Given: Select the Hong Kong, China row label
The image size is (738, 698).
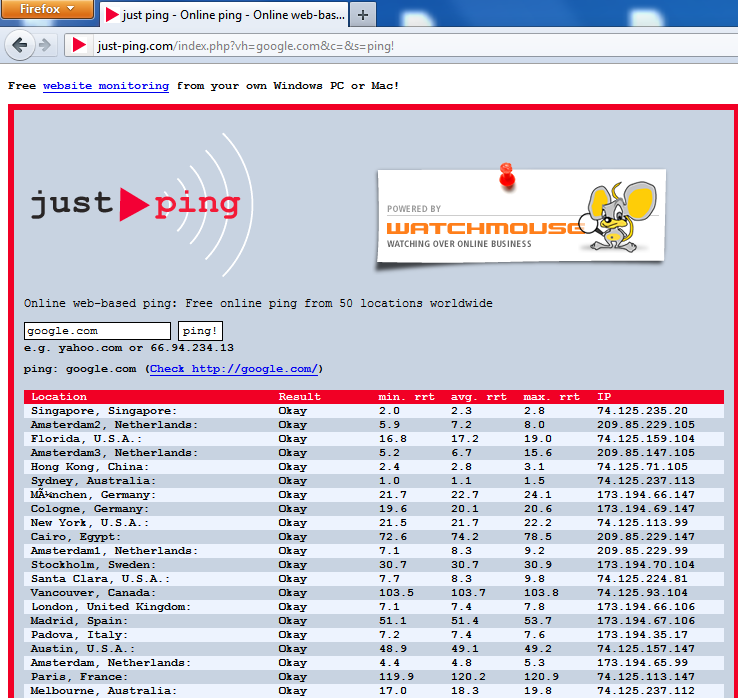Looking at the screenshot, I should point(90,467).
